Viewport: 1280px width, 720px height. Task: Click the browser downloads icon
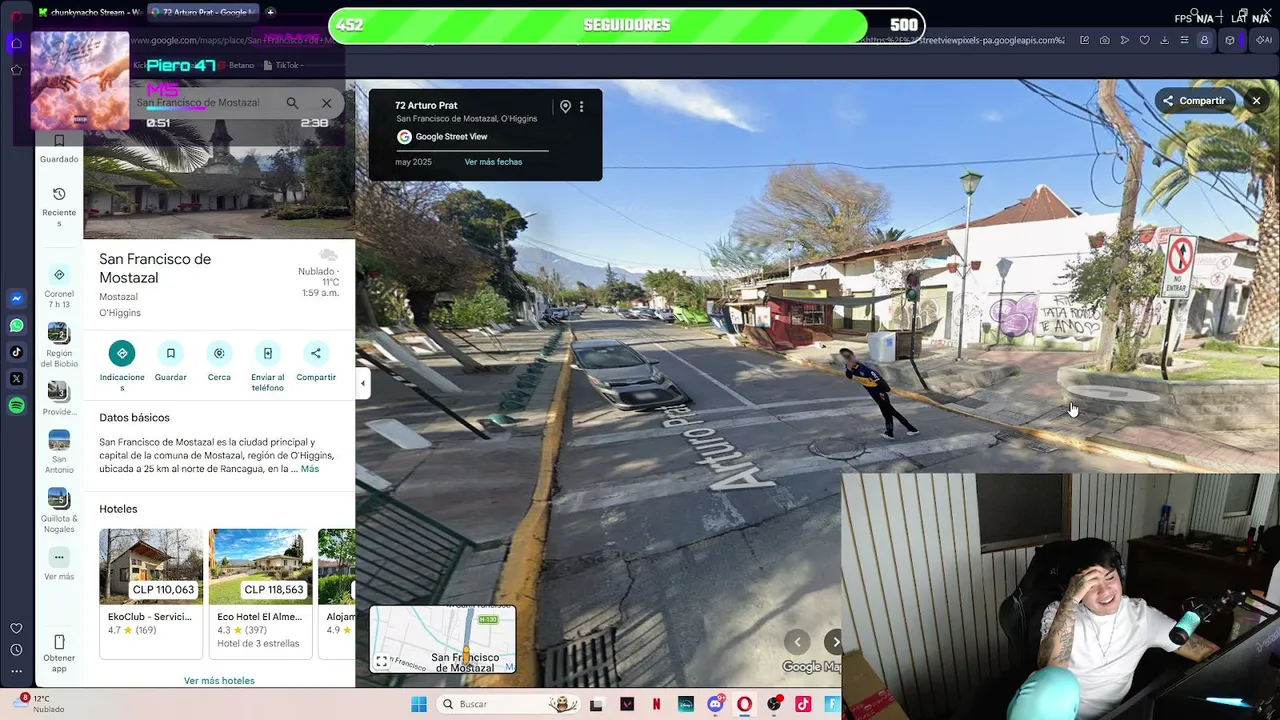click(x=1164, y=40)
